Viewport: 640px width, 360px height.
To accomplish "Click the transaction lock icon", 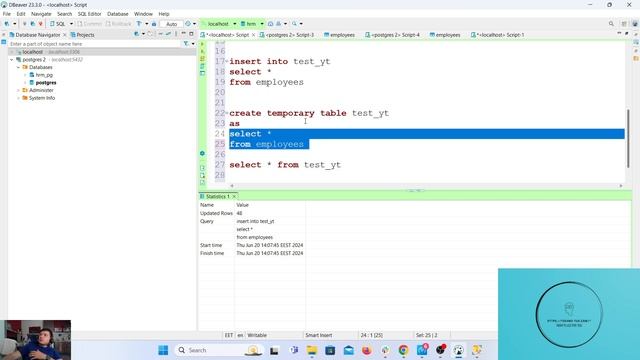I will 154,24.
